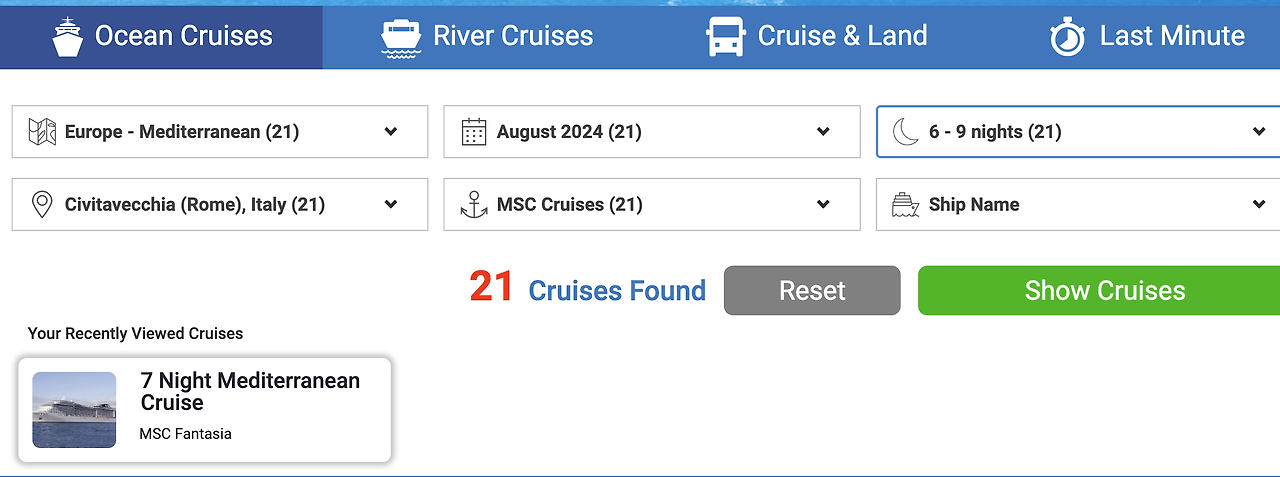Open the 6 - 9 nights dropdown
1280x477 pixels.
(1078, 132)
